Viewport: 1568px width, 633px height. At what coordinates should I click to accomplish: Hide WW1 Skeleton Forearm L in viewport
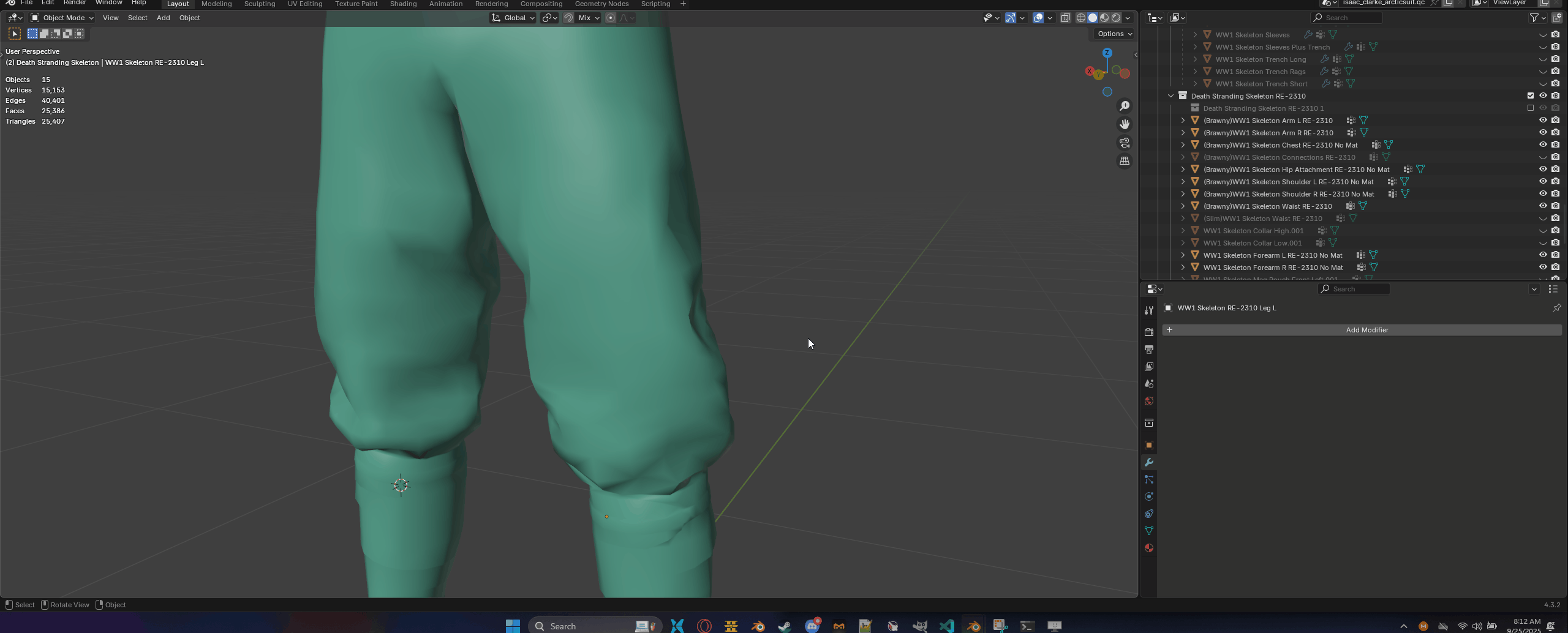click(x=1543, y=255)
